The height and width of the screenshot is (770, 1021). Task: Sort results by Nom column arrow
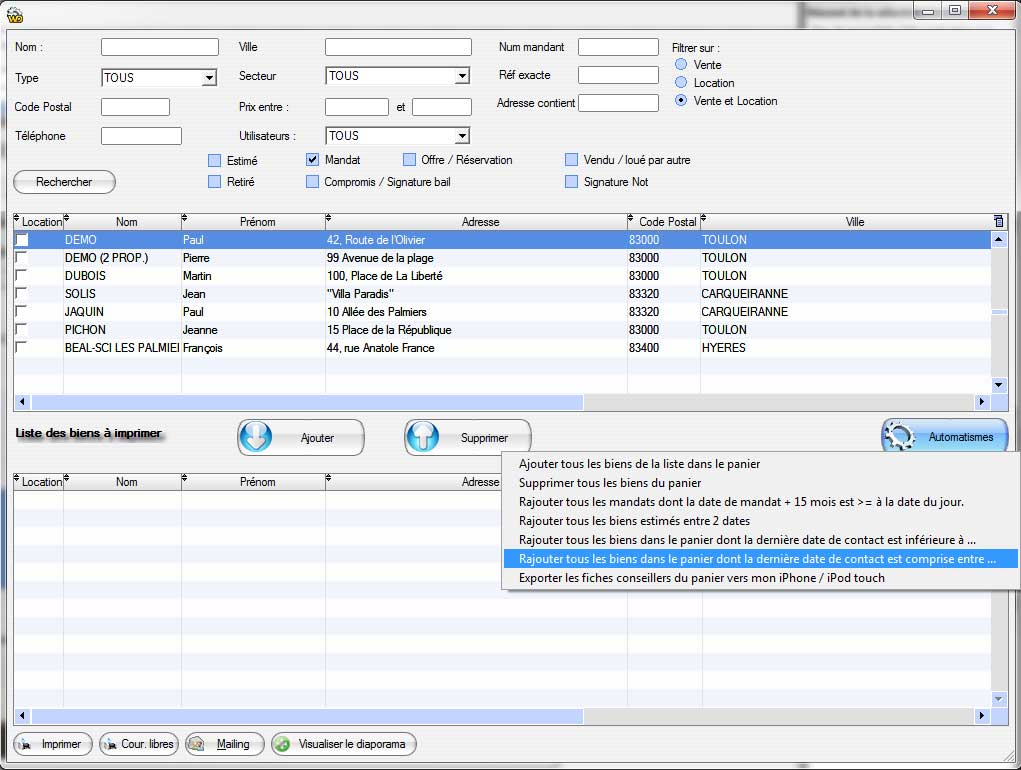pos(66,217)
